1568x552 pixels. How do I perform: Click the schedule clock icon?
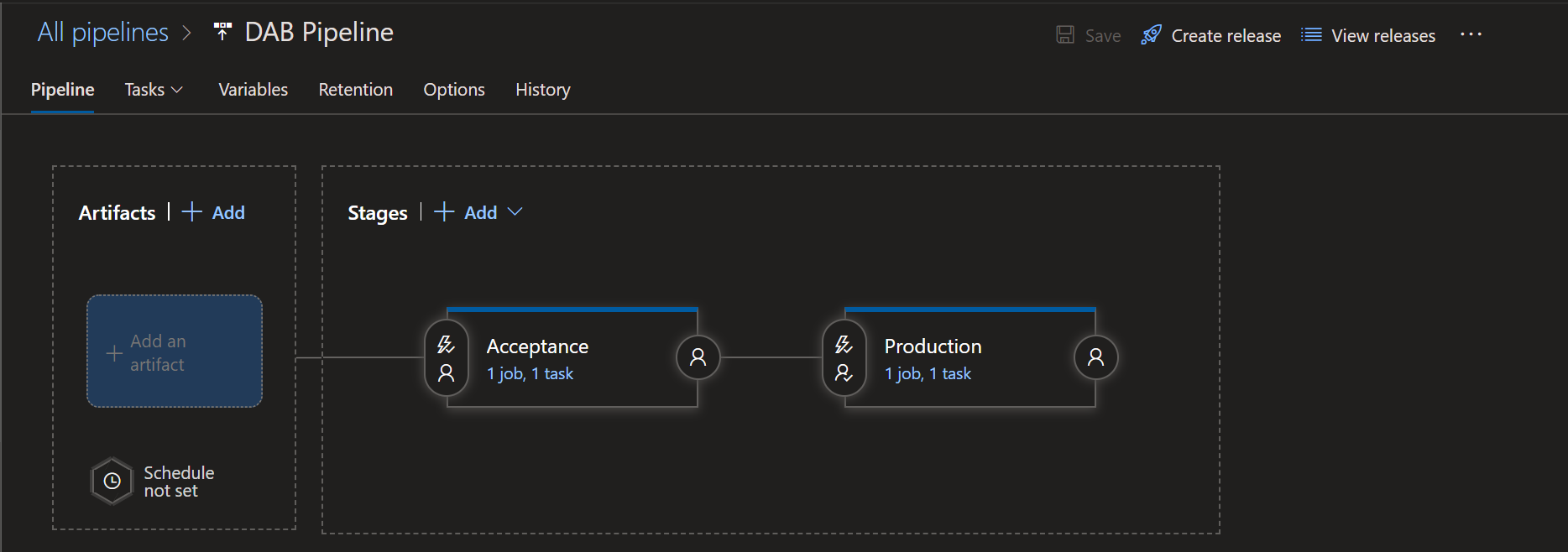[112, 482]
